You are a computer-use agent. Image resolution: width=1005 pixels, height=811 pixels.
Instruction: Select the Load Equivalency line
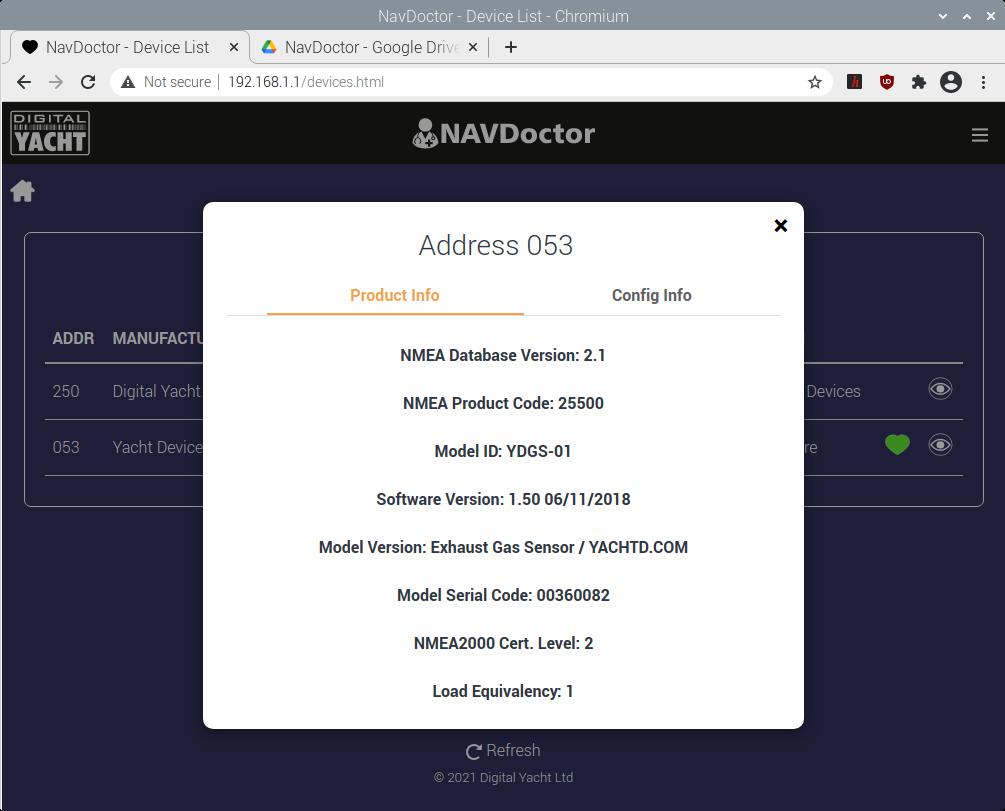(x=503, y=692)
